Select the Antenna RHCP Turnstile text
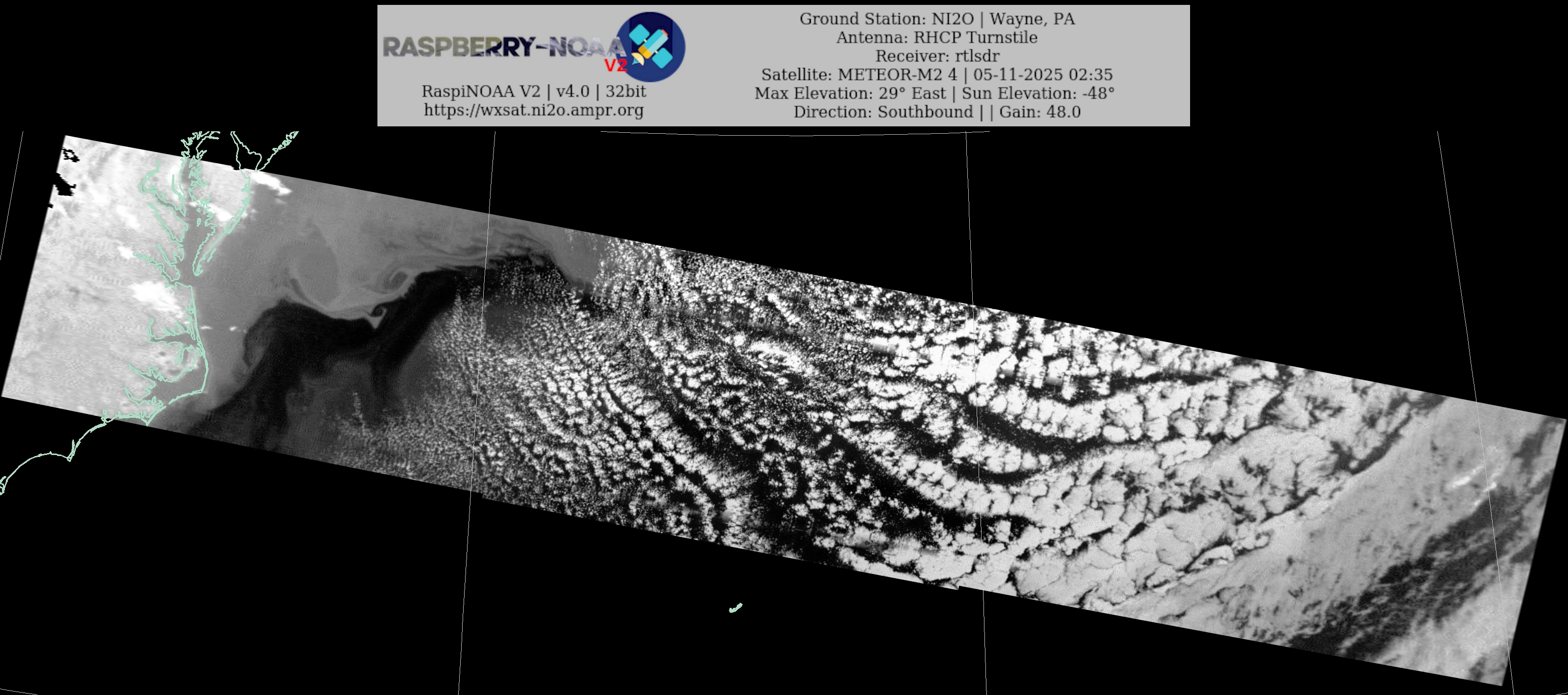Viewport: 1568px width, 695px height. pyautogui.click(x=937, y=38)
